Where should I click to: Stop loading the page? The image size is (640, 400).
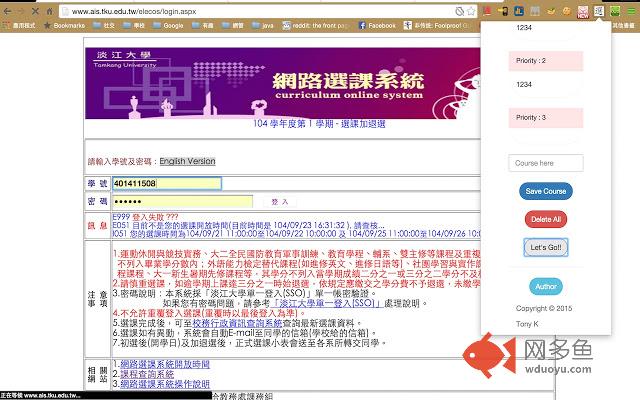tap(35, 11)
